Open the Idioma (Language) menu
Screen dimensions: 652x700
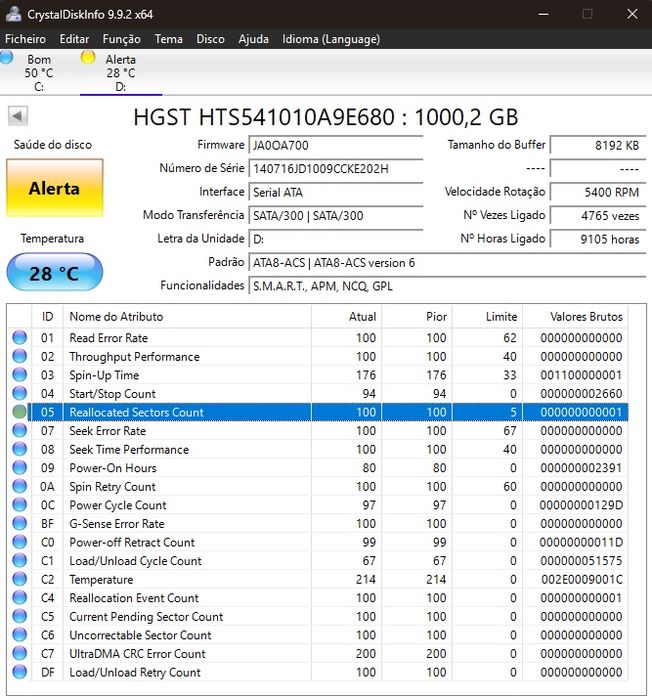[331, 39]
